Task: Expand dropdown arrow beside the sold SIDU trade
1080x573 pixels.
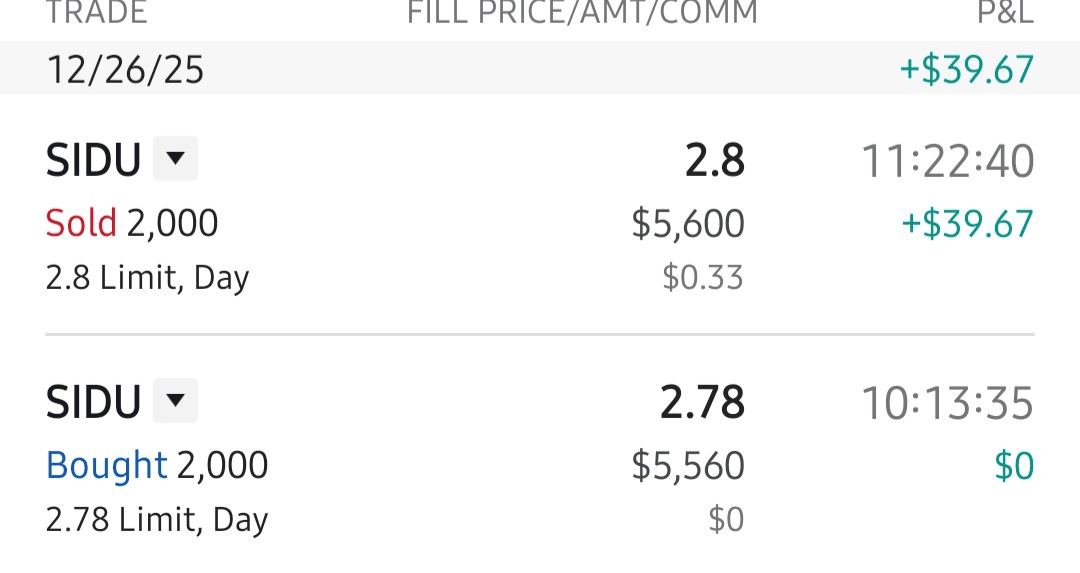Action: pyautogui.click(x=175, y=159)
